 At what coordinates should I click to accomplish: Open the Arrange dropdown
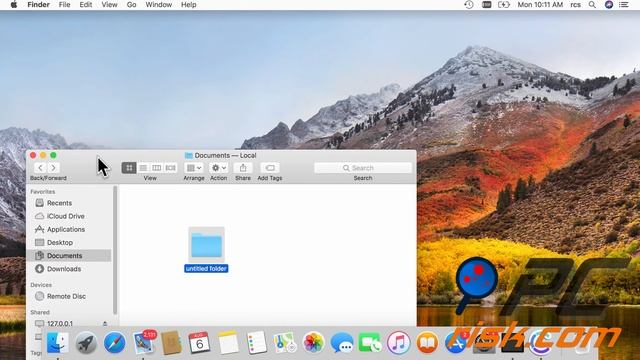(x=194, y=168)
